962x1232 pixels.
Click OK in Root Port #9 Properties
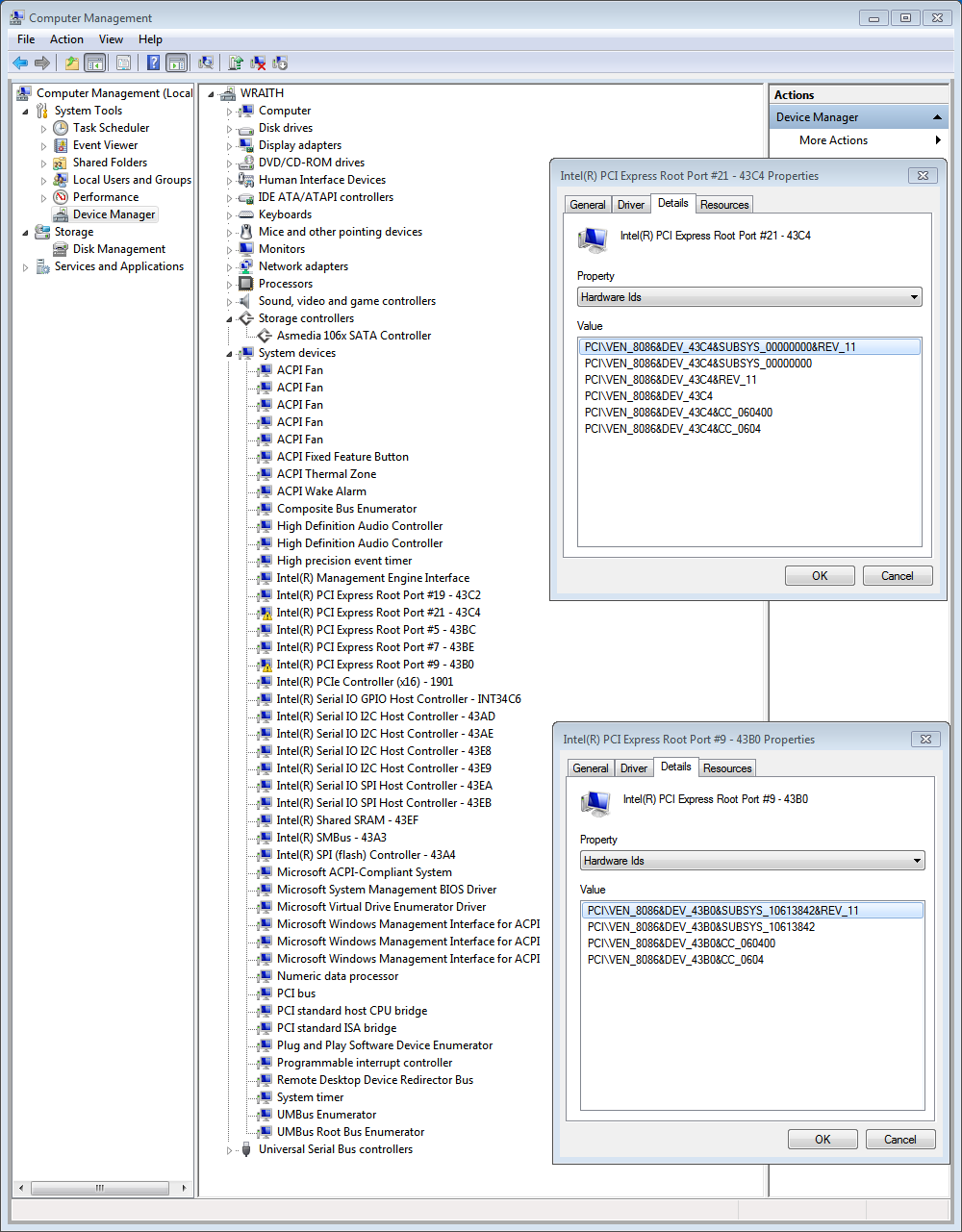click(x=823, y=1139)
